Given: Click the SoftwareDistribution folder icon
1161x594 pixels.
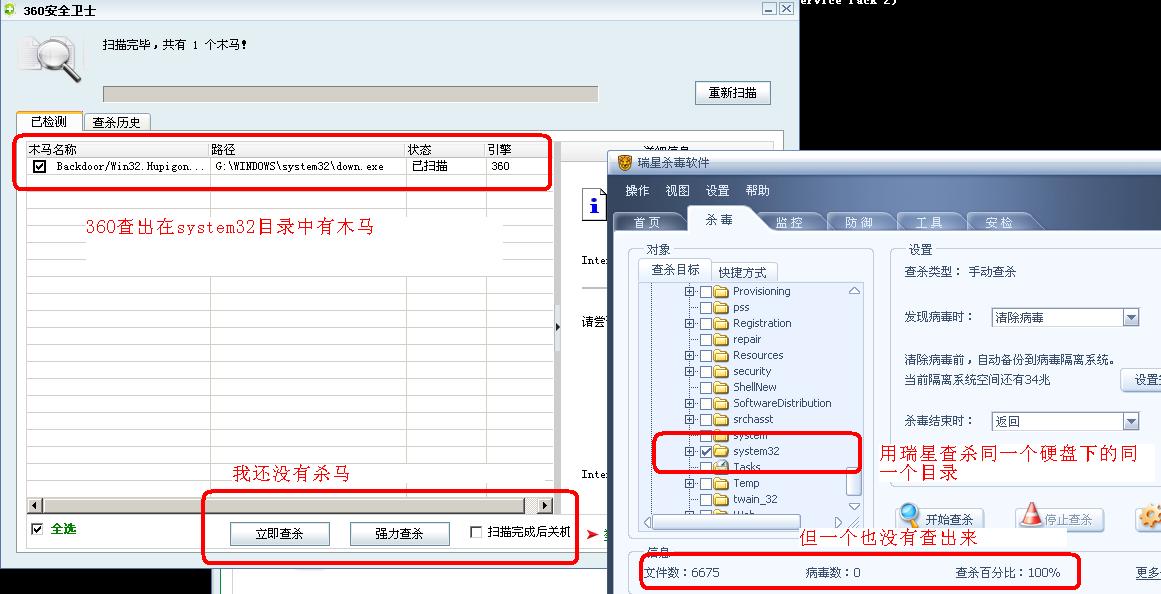Looking at the screenshot, I should click(x=721, y=404).
